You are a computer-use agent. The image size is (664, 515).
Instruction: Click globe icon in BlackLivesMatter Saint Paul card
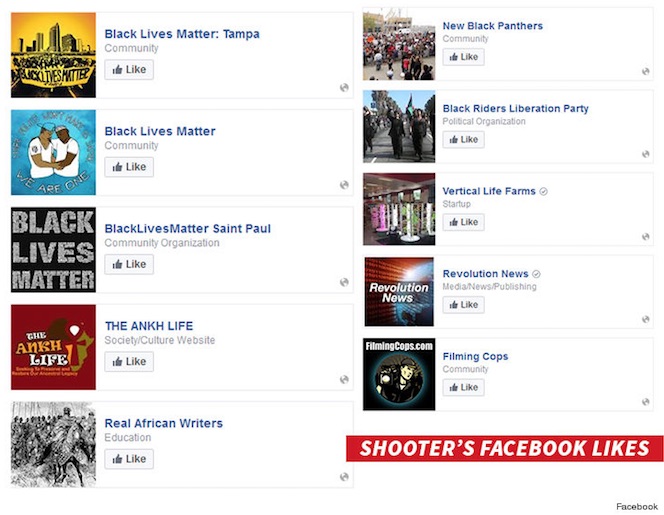pyautogui.click(x=344, y=282)
